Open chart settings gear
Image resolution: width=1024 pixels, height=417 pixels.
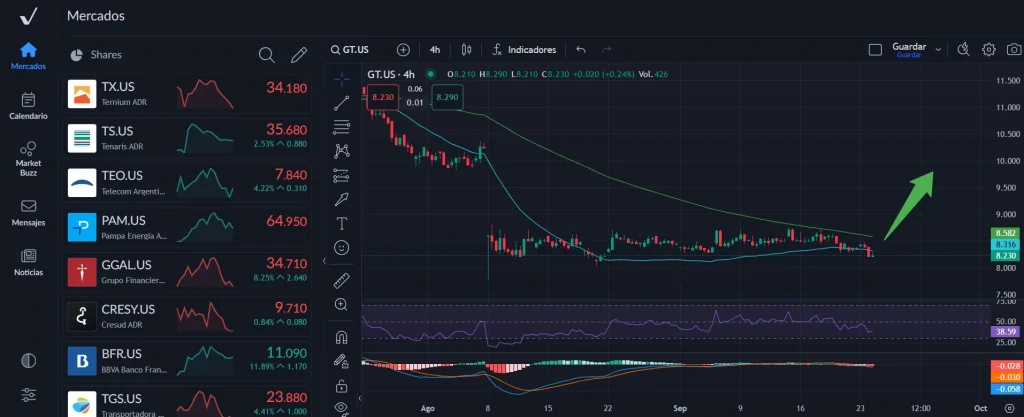tap(988, 49)
